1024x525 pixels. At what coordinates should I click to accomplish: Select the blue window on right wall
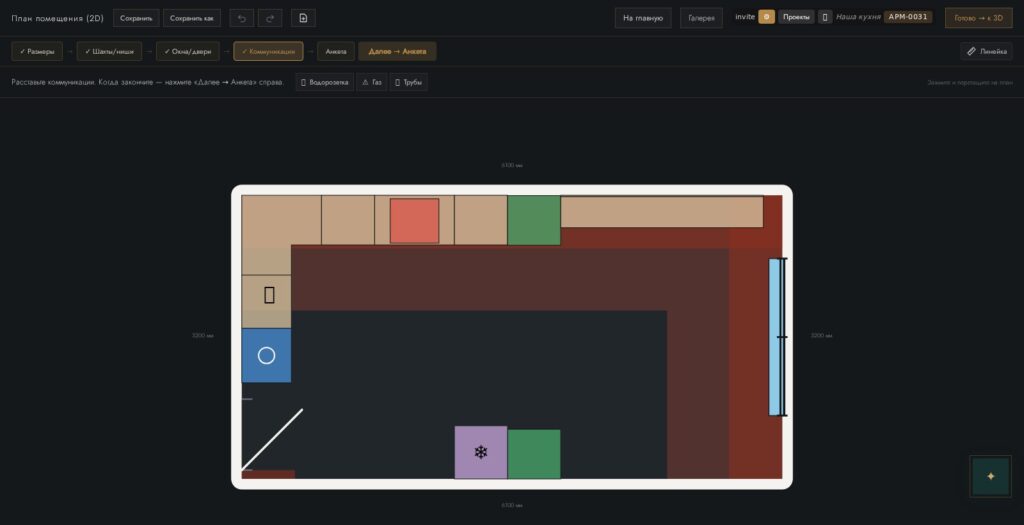[775, 337]
